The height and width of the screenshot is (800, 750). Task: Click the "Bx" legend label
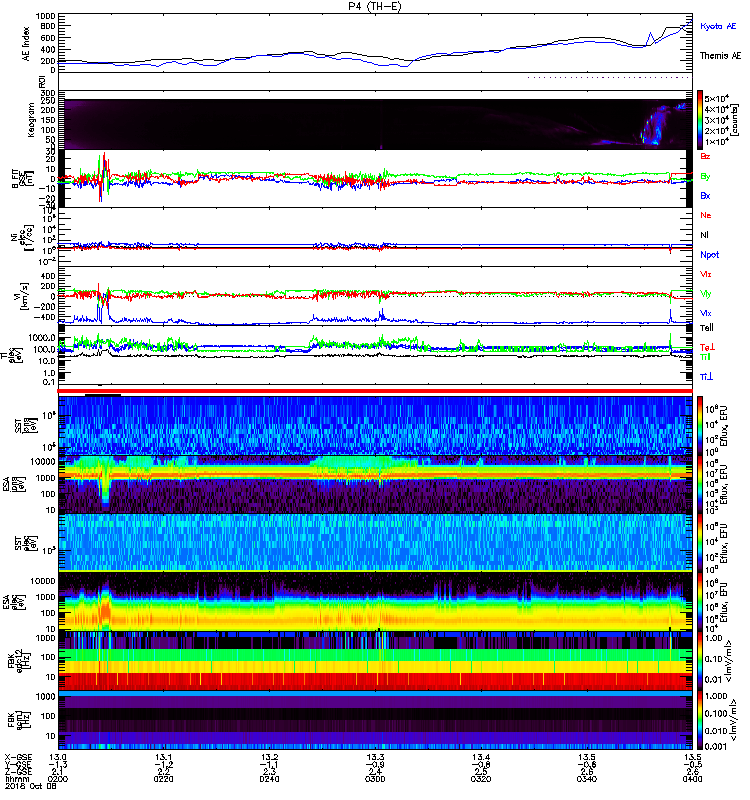tap(705, 196)
